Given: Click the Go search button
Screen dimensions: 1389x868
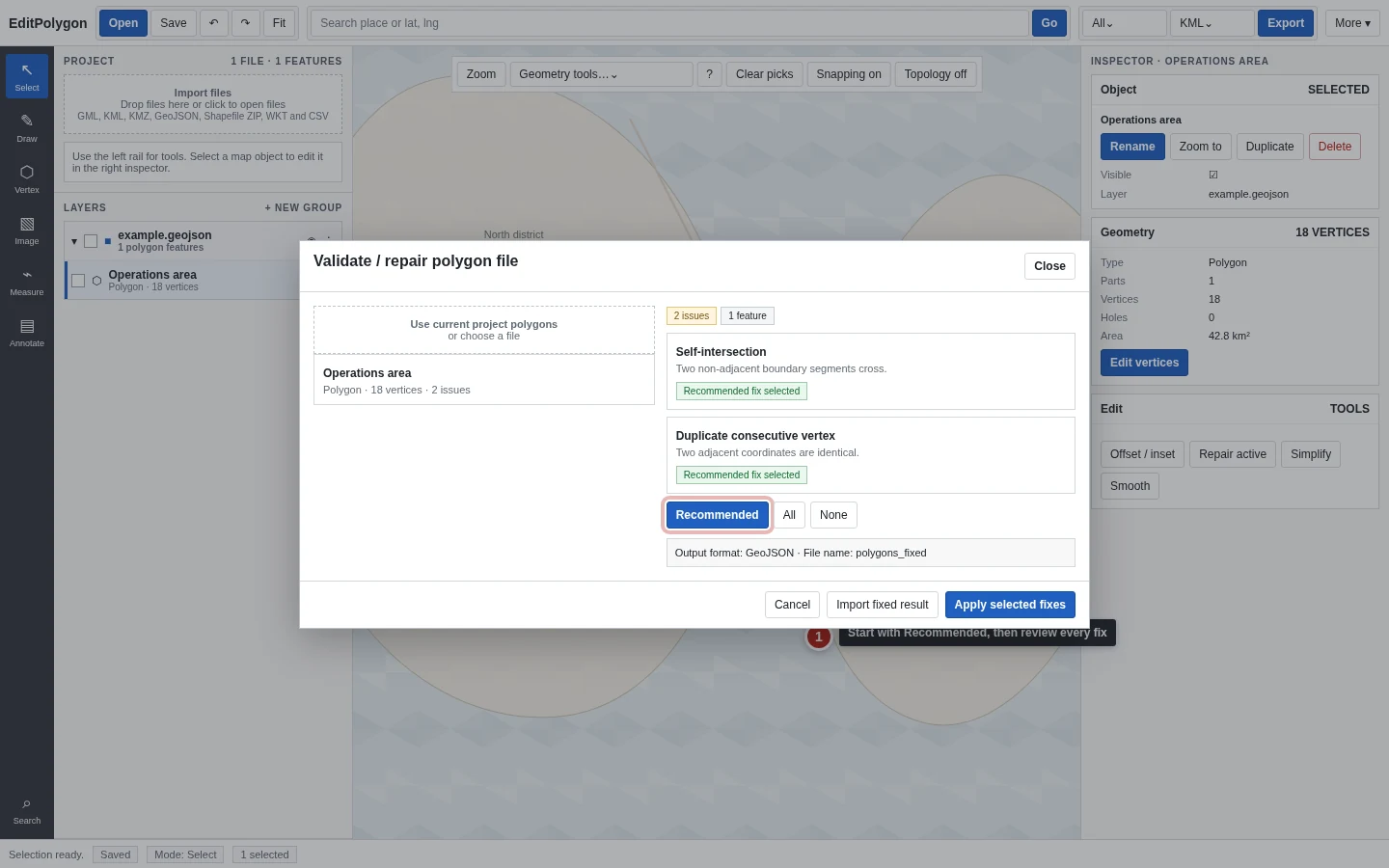Looking at the screenshot, I should coord(1049,23).
